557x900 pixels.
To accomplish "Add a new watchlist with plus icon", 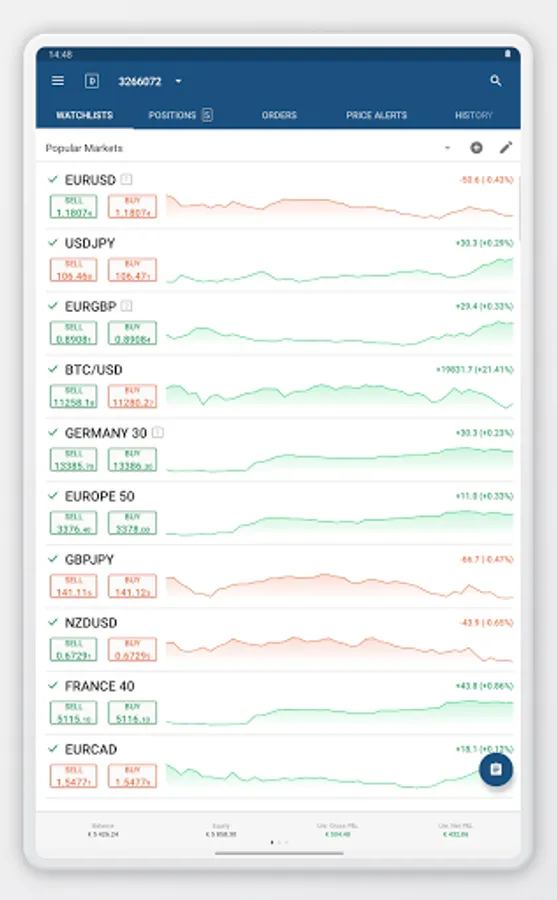I will [x=476, y=148].
